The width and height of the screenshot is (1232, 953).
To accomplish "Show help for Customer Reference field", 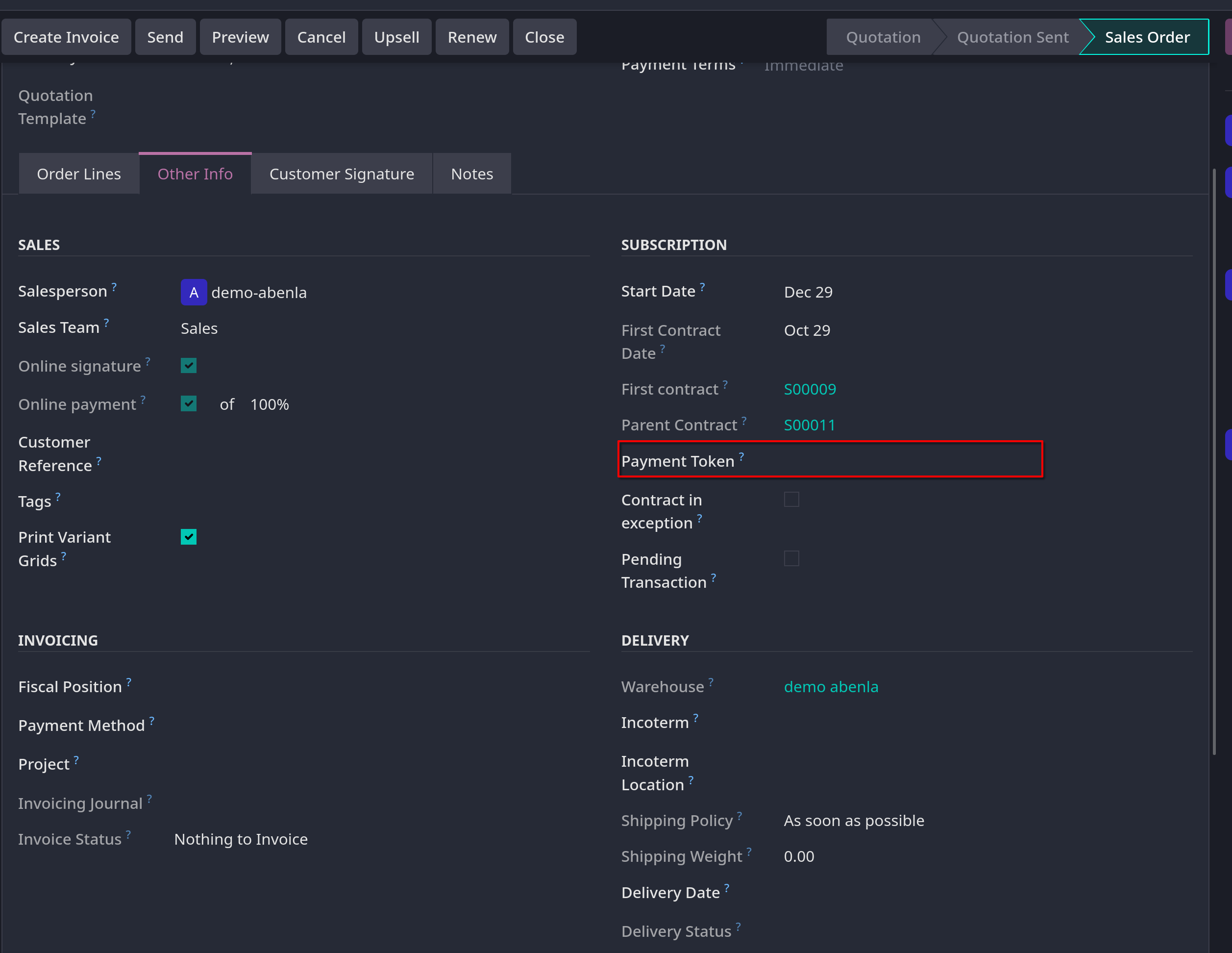I will click(x=99, y=460).
